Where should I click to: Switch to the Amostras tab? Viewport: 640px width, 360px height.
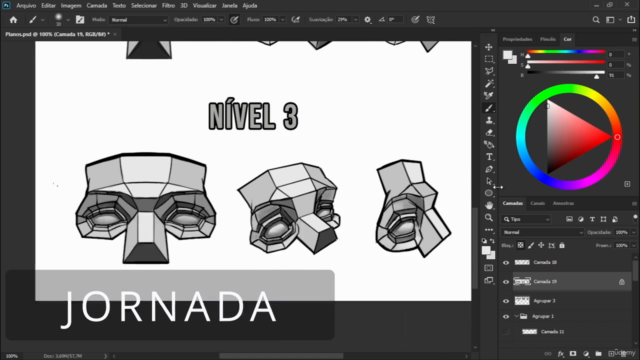click(x=563, y=203)
